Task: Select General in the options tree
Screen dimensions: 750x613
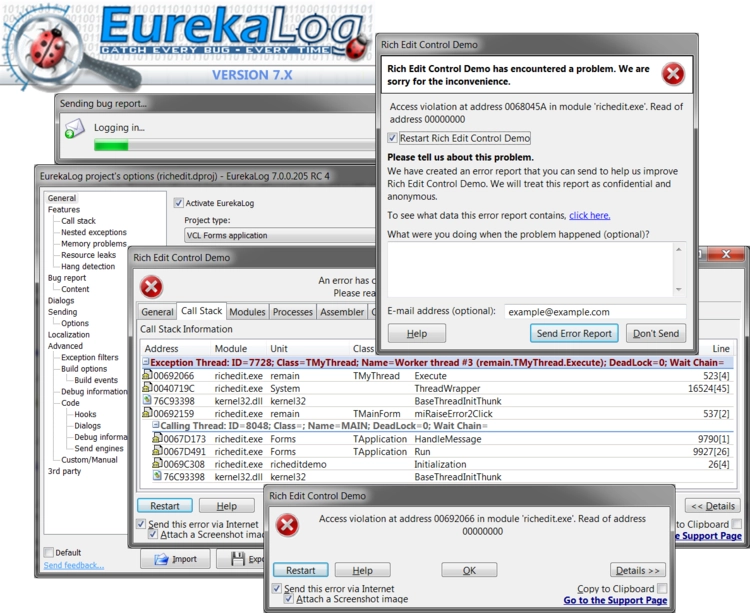Action: (x=62, y=198)
